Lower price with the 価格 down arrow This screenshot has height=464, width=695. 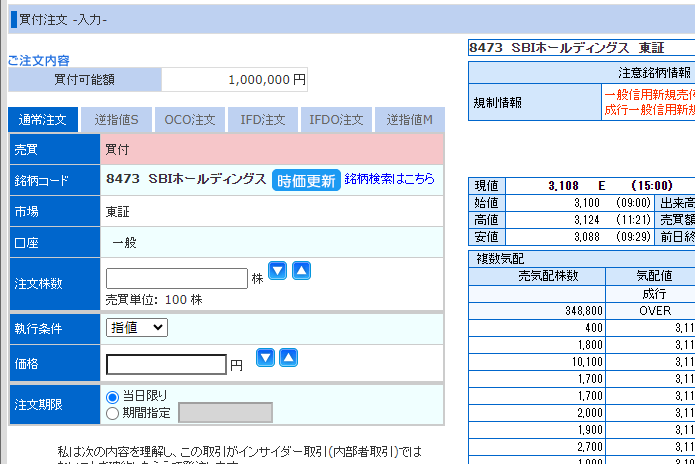(265, 358)
